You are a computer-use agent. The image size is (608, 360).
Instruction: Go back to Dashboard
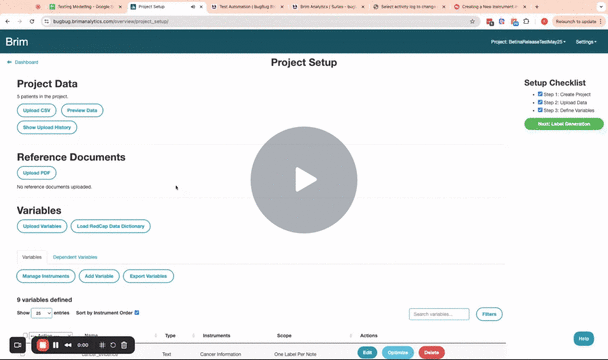coord(22,62)
